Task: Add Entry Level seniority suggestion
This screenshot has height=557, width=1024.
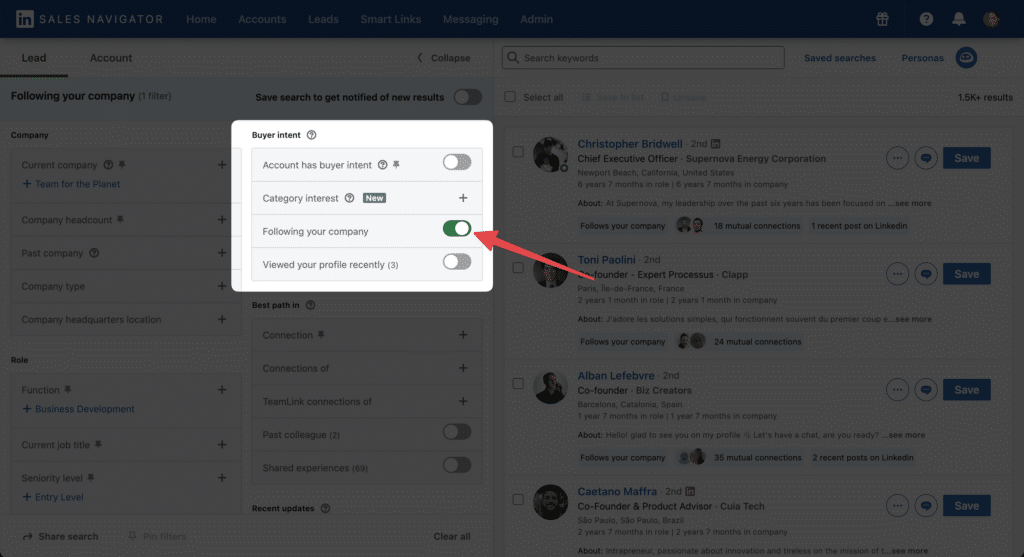Action: [53, 497]
